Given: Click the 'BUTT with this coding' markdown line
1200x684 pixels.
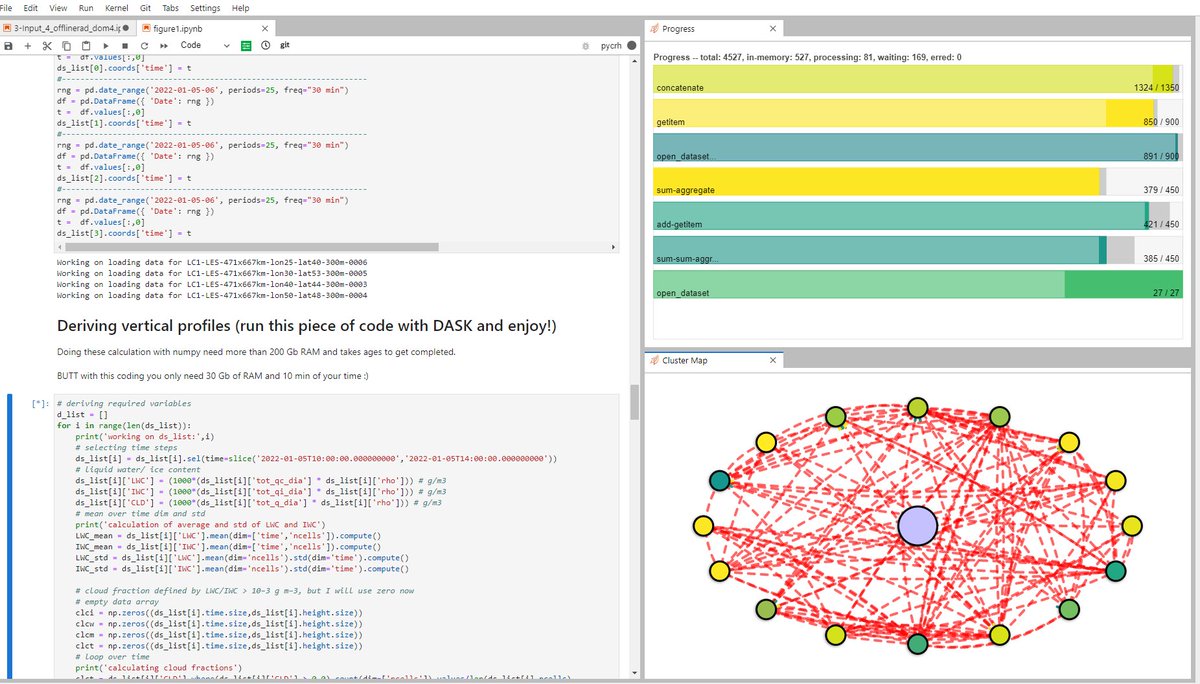Looking at the screenshot, I should click(x=212, y=377).
